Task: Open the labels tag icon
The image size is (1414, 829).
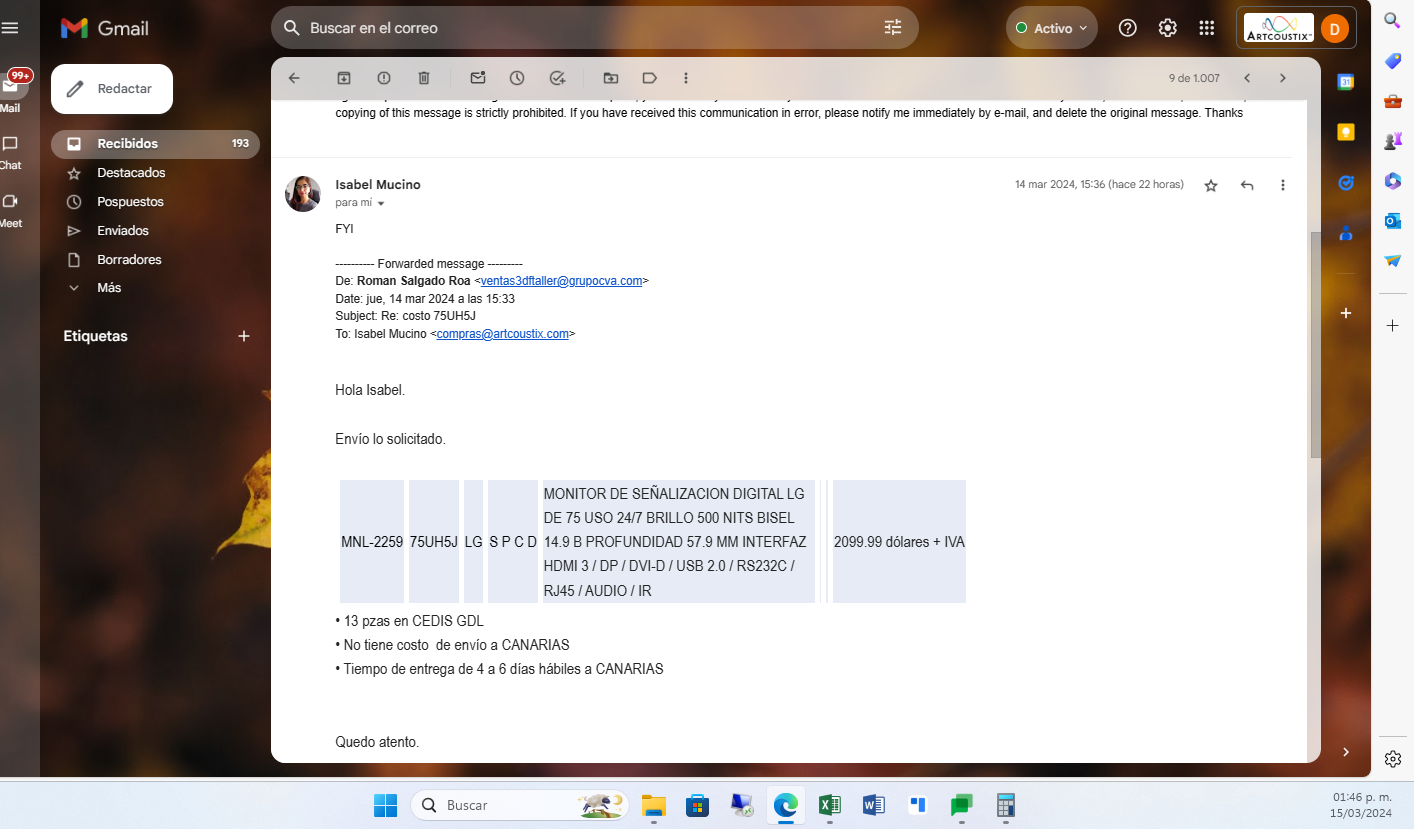Action: pyautogui.click(x=649, y=78)
